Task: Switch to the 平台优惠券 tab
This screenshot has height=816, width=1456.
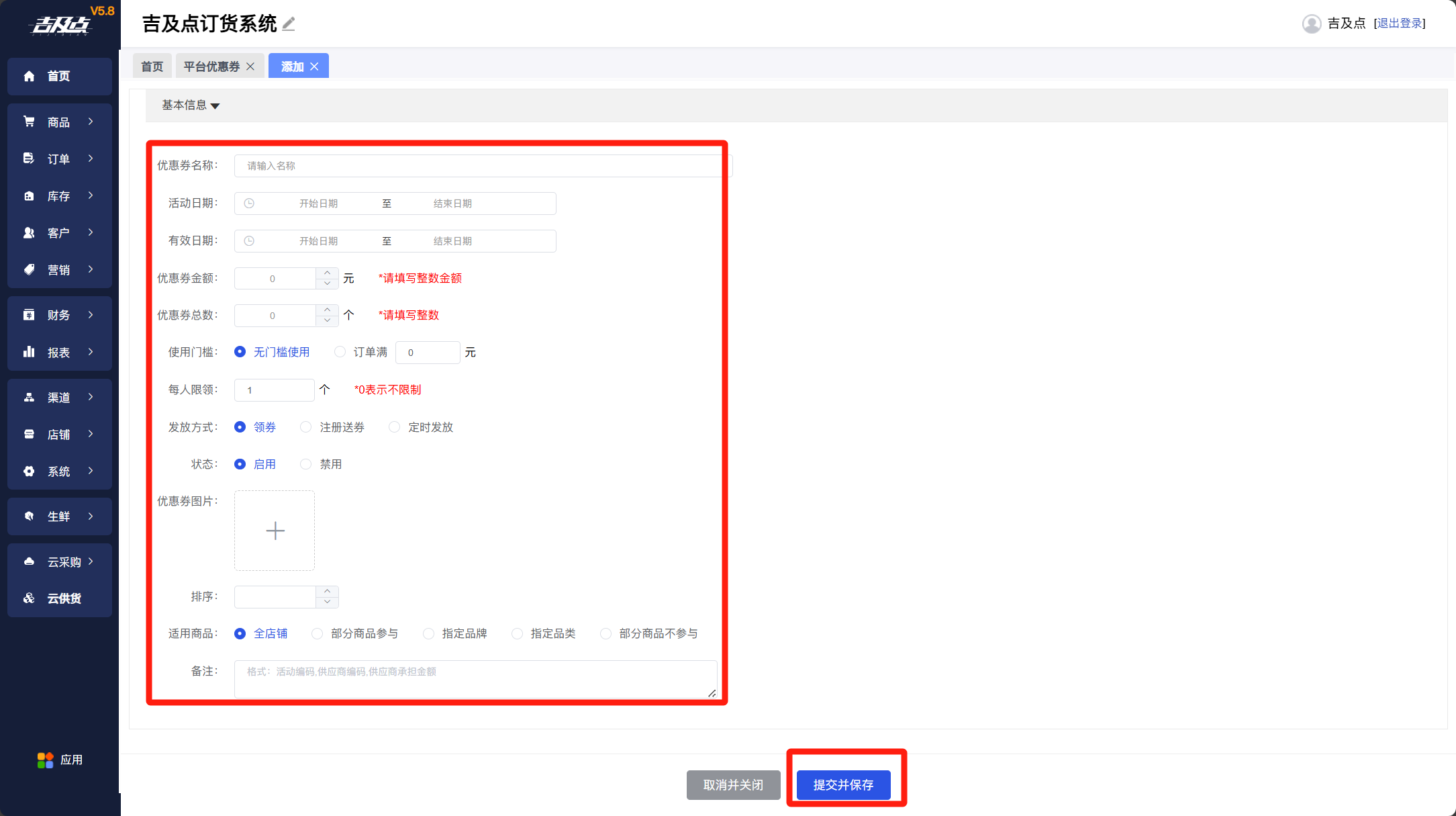Action: [x=211, y=66]
